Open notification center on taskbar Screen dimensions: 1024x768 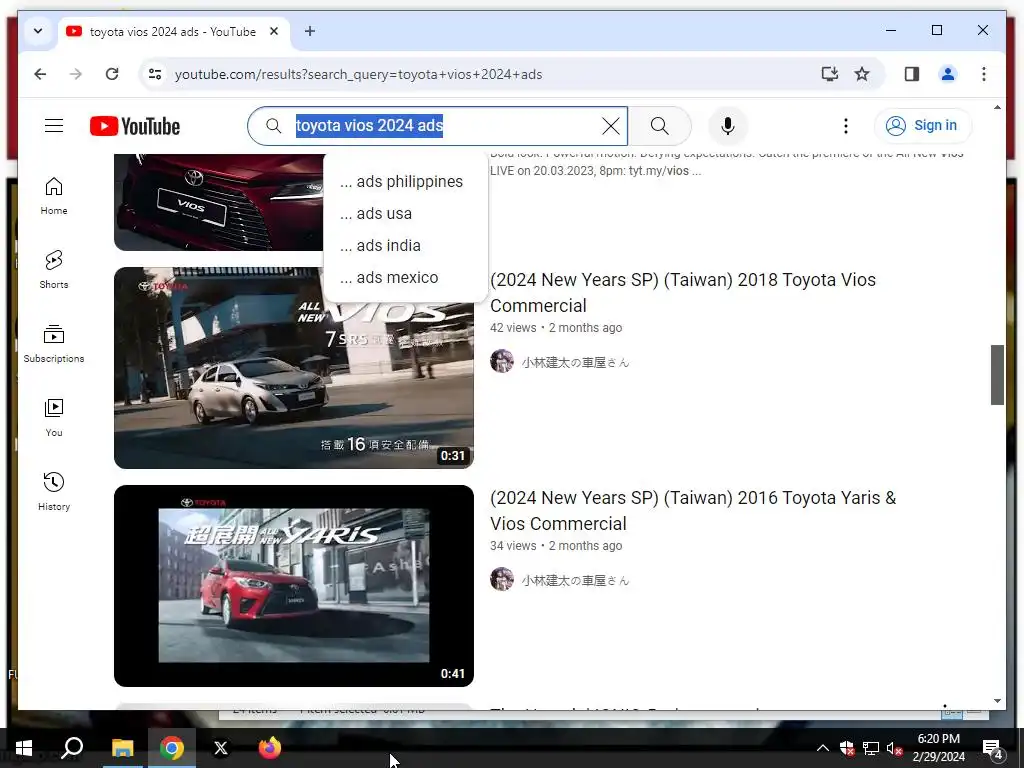point(993,748)
